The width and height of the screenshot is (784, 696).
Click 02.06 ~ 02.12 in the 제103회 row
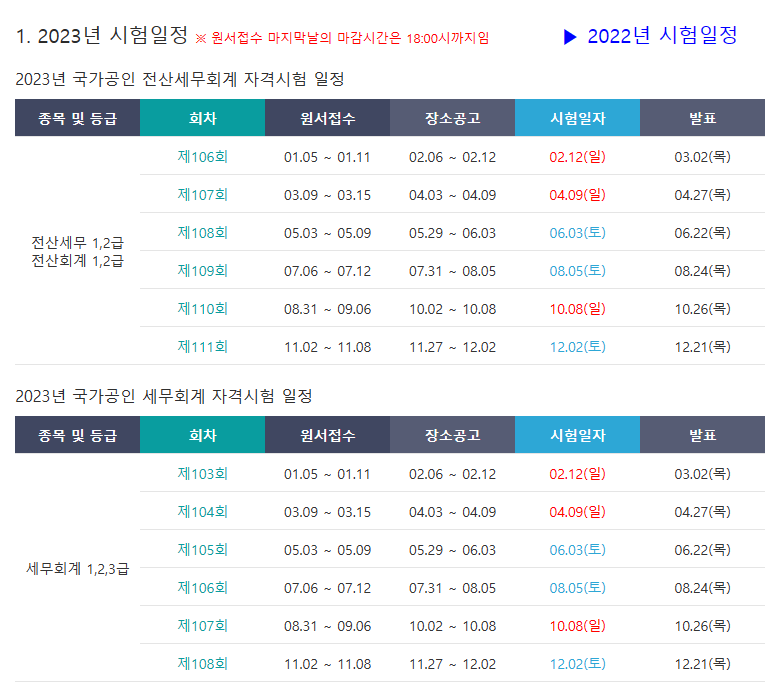(x=452, y=474)
